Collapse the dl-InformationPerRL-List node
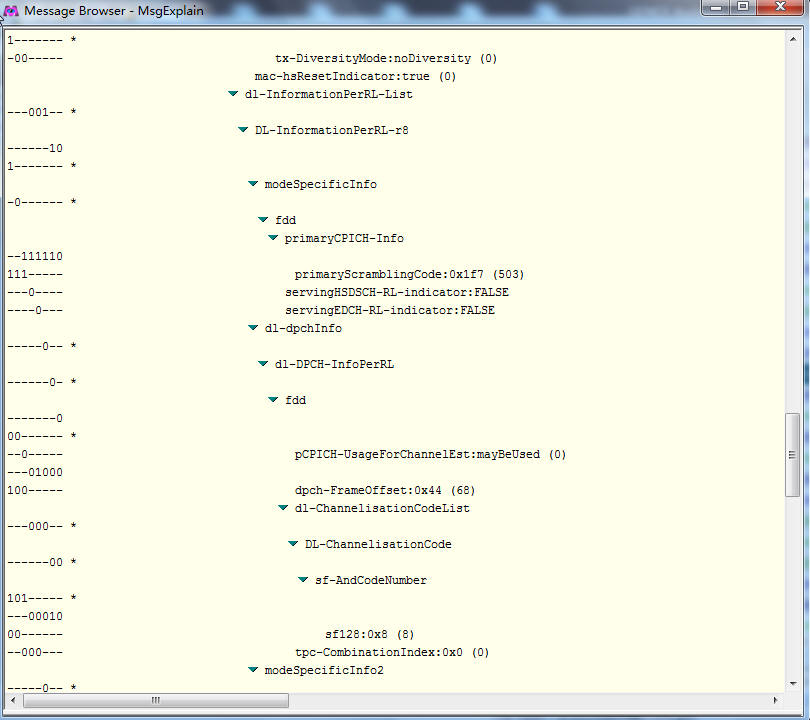Viewport: 810px width, 720px height. coord(233,93)
